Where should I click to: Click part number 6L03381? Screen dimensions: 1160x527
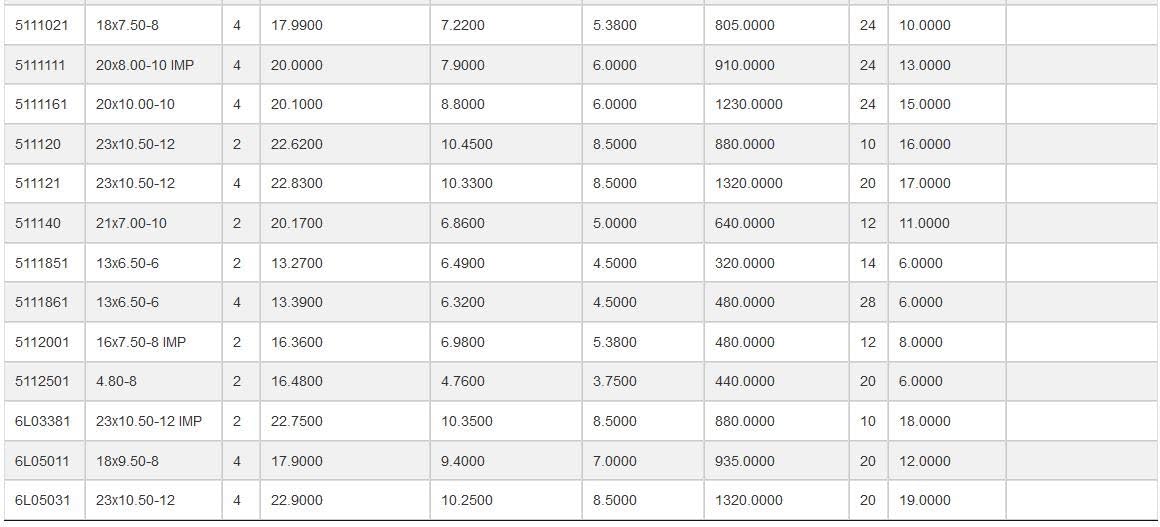click(x=43, y=422)
